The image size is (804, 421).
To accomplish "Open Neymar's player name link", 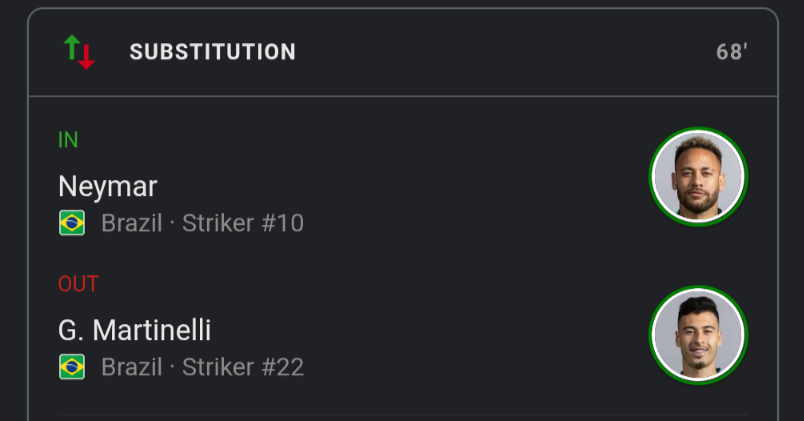I will (108, 186).
